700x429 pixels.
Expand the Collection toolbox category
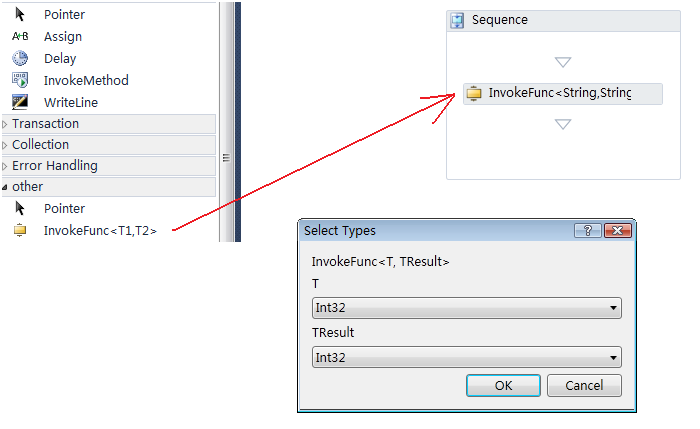[5, 145]
